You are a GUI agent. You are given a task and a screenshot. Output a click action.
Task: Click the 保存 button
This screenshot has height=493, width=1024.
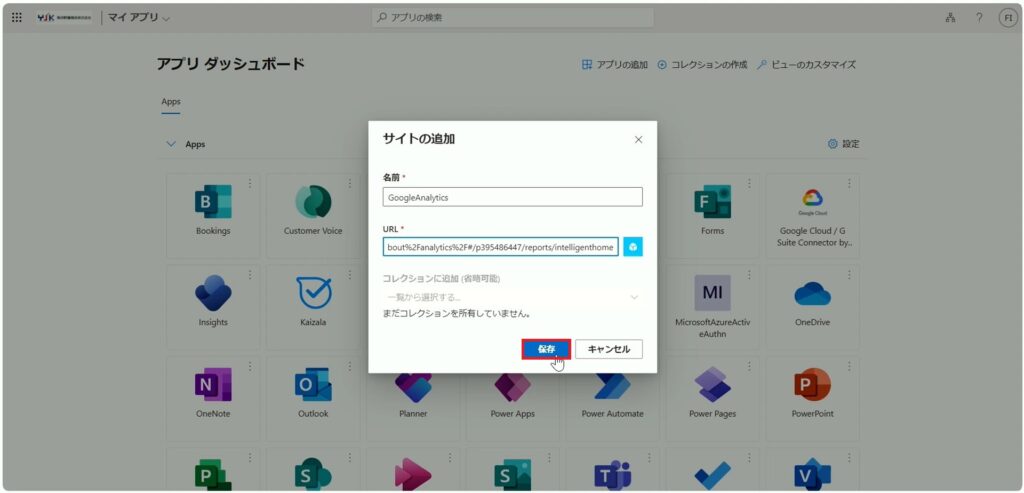pos(547,349)
